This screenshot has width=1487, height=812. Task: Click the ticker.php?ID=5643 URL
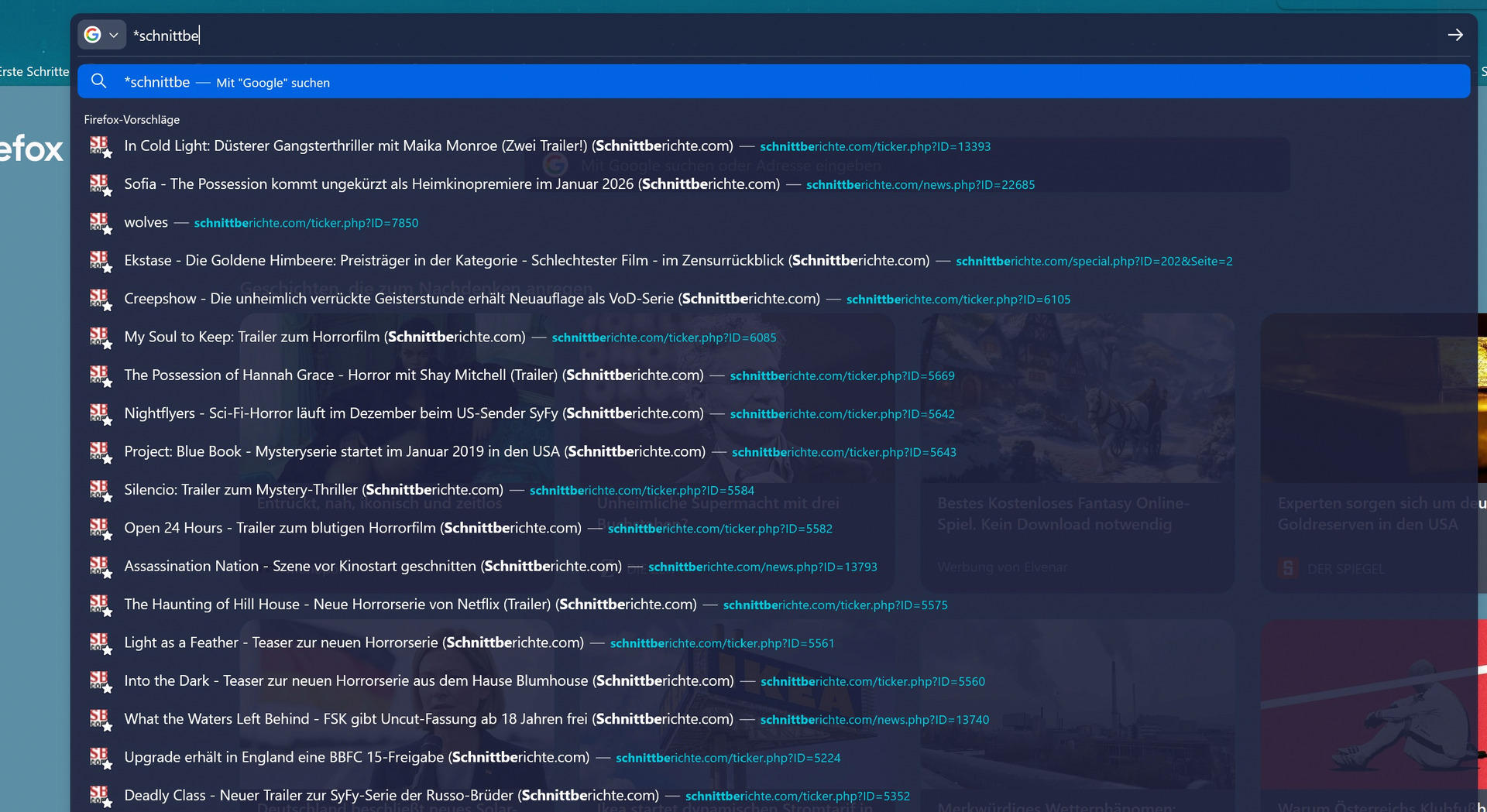[x=844, y=452]
